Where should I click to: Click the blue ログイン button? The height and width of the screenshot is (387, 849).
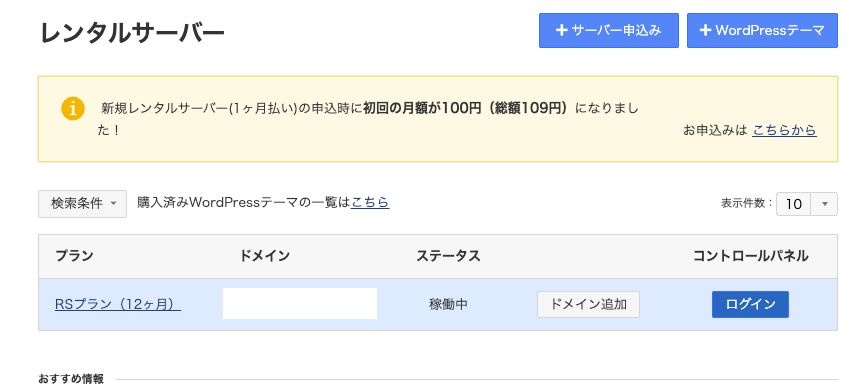point(750,304)
